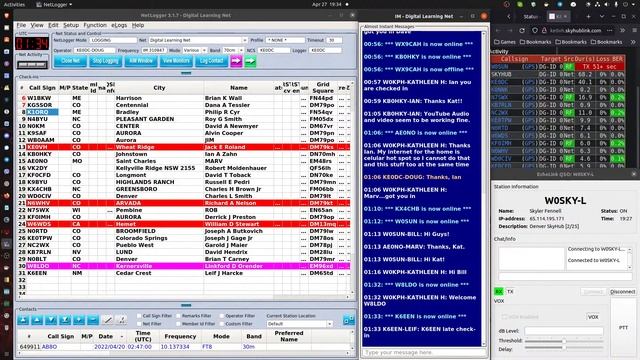The width and height of the screenshot is (640, 360).
Task: Click the minus remove-contact icon
Action: pos(93,320)
